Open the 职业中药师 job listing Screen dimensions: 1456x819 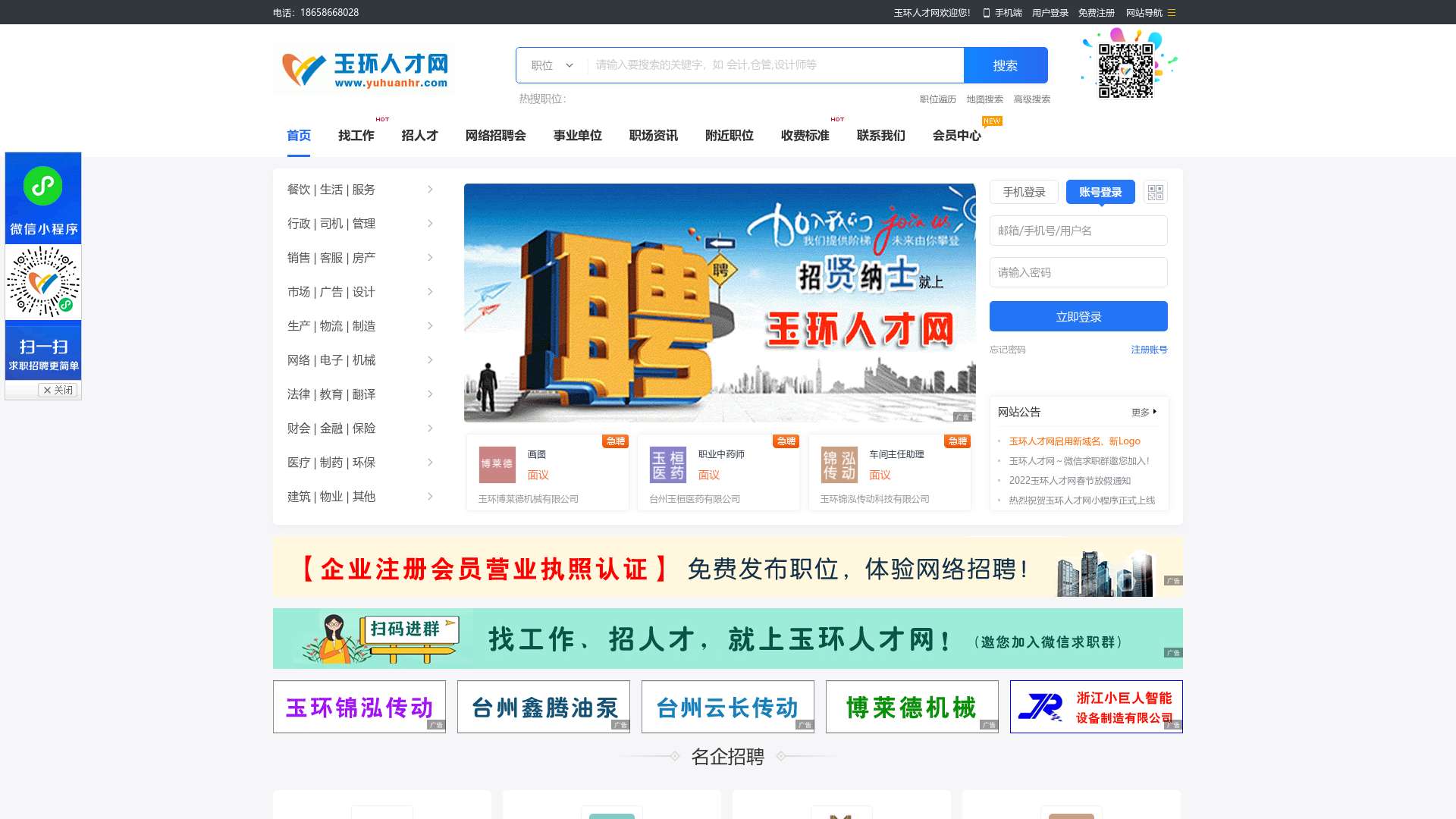pos(721,454)
